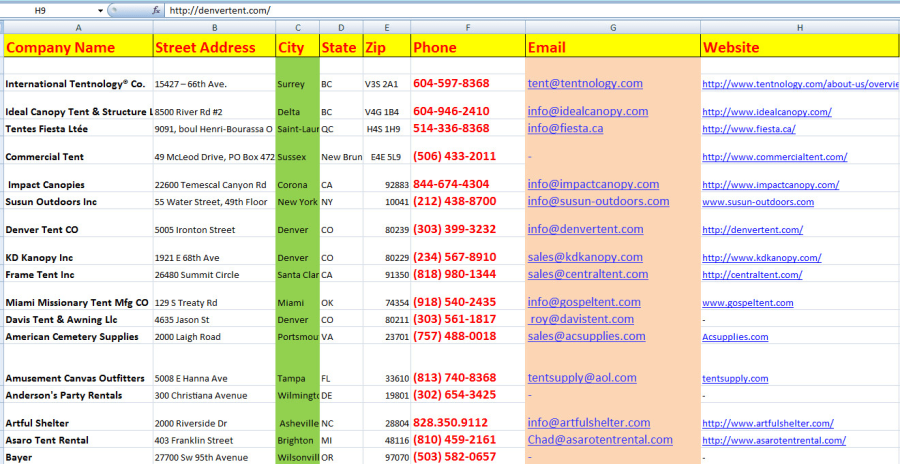Open the tent@tentnology.com email link
900x464 pixels.
(x=585, y=83)
